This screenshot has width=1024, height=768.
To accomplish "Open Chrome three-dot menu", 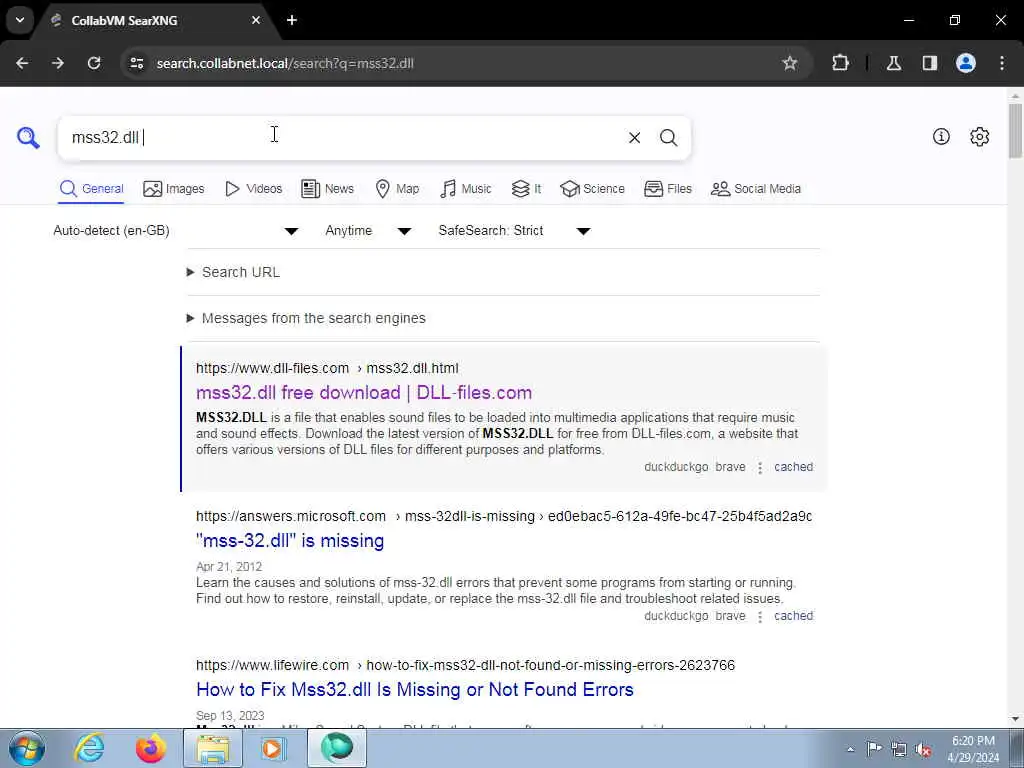I will (1002, 63).
